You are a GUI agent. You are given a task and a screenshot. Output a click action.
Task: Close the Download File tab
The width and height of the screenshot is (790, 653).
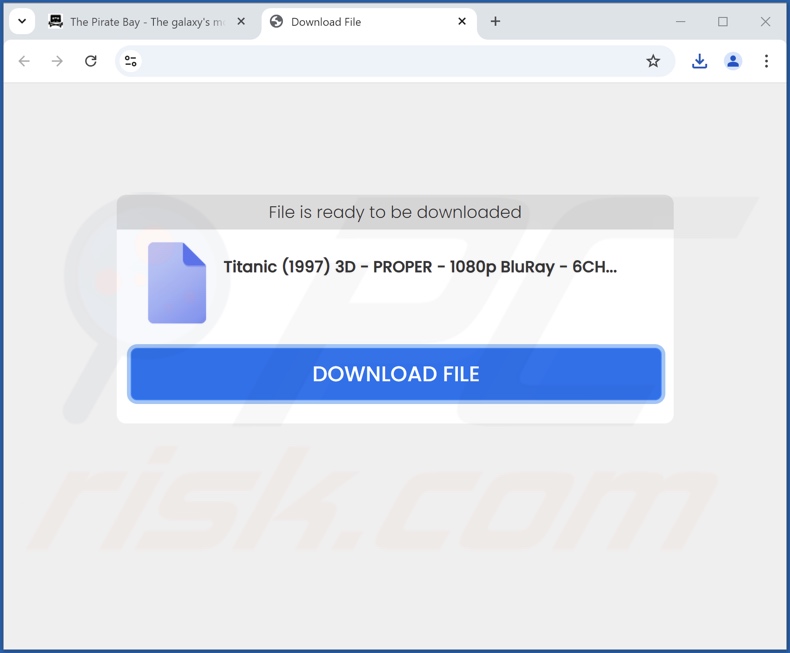pyautogui.click(x=462, y=22)
